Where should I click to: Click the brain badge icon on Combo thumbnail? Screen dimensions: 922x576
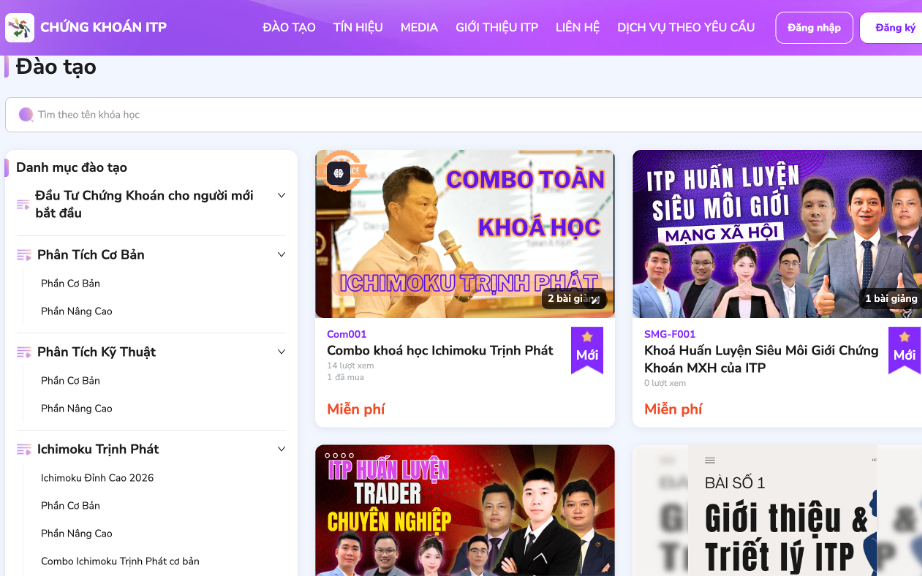pos(338,173)
